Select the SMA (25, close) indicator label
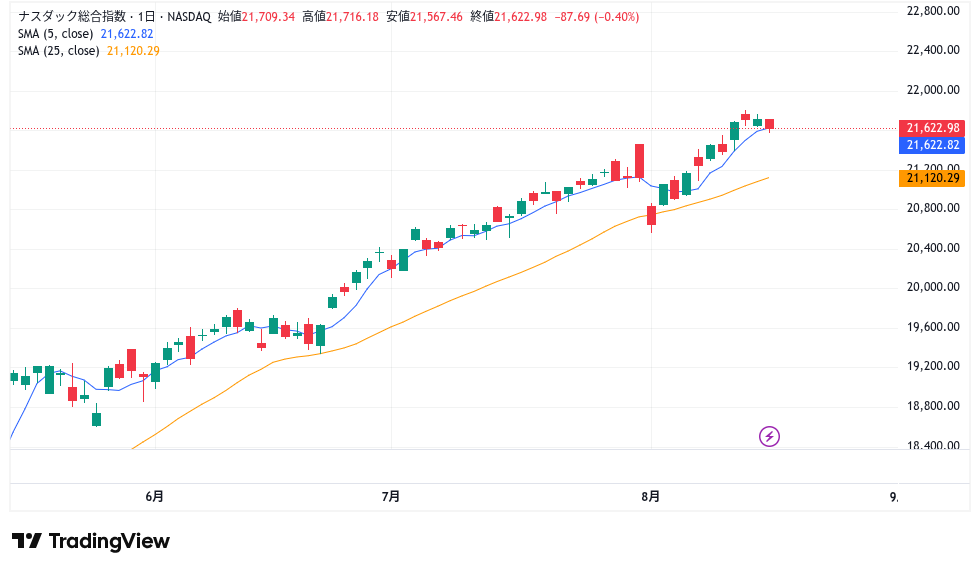The width and height of the screenshot is (980, 571). point(59,51)
